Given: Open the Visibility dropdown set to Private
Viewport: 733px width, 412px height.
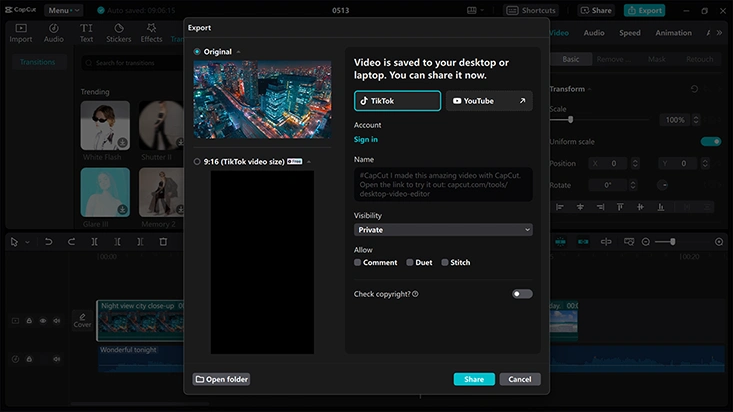Looking at the screenshot, I should click(443, 230).
